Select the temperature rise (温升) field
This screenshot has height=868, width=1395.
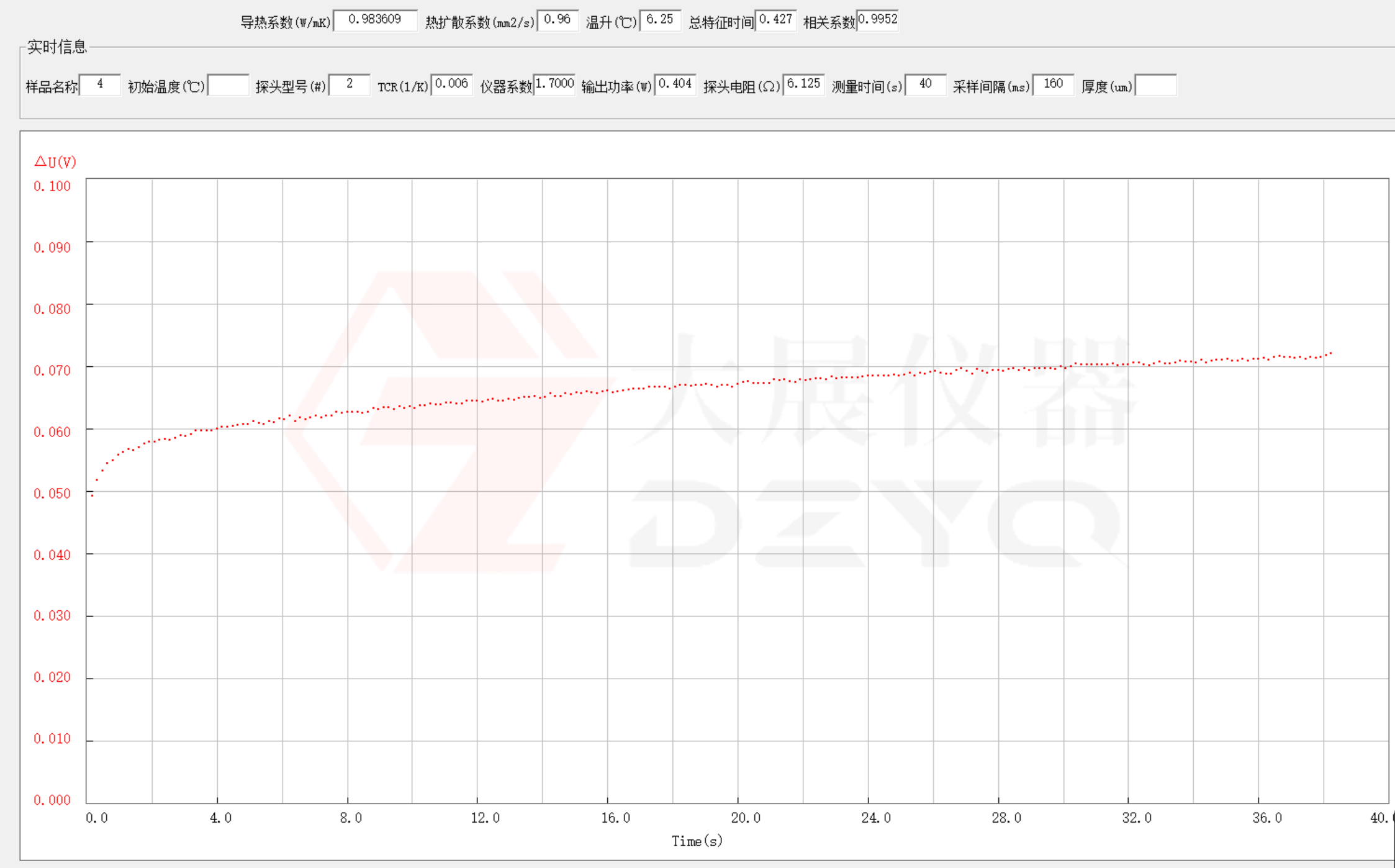click(x=659, y=20)
